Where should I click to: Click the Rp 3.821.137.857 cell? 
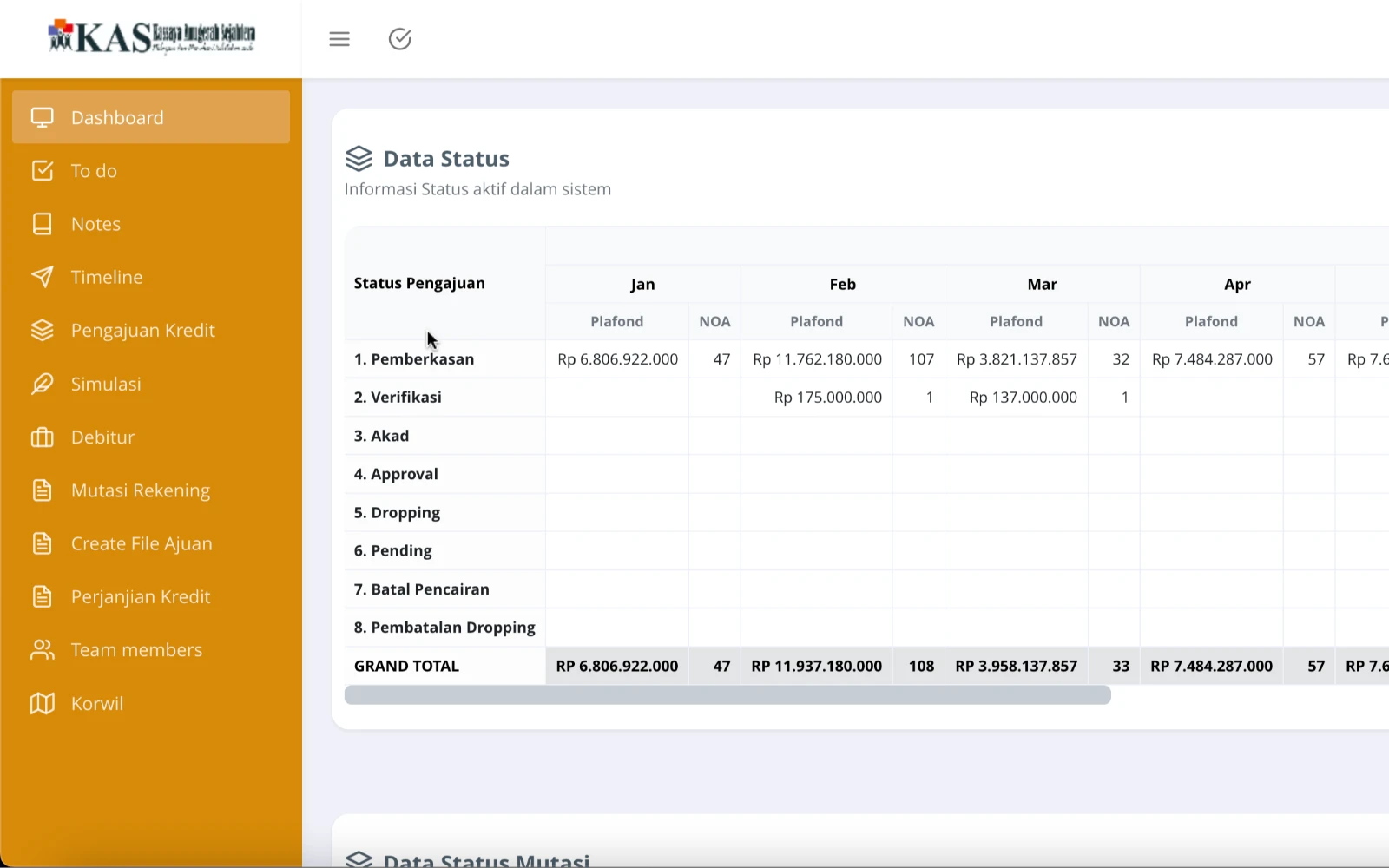pyautogui.click(x=1017, y=359)
